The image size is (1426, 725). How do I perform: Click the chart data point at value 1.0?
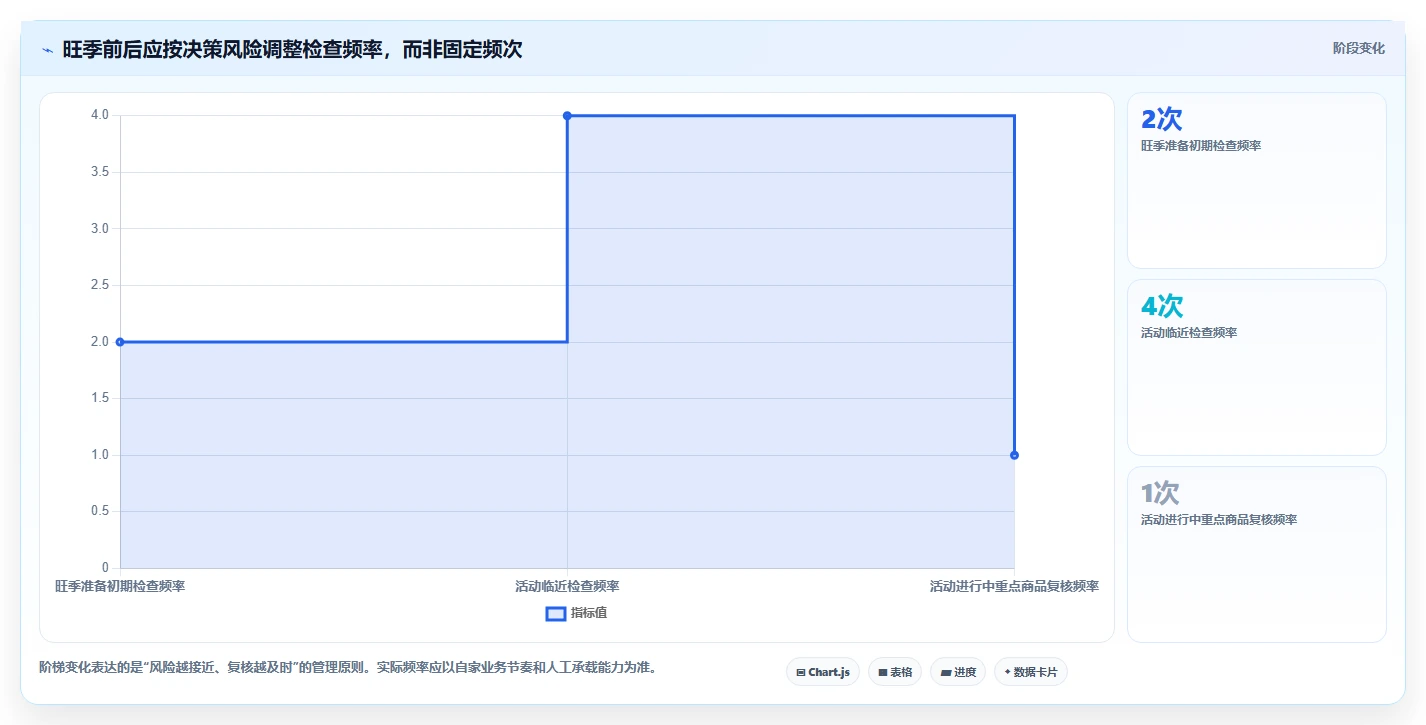click(x=1014, y=455)
